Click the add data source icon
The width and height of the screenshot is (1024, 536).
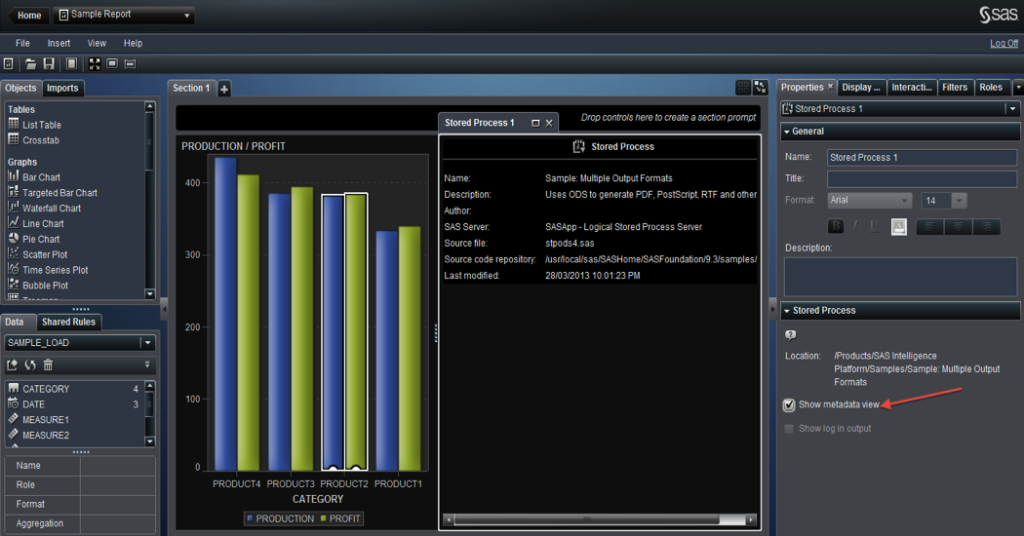tap(12, 365)
